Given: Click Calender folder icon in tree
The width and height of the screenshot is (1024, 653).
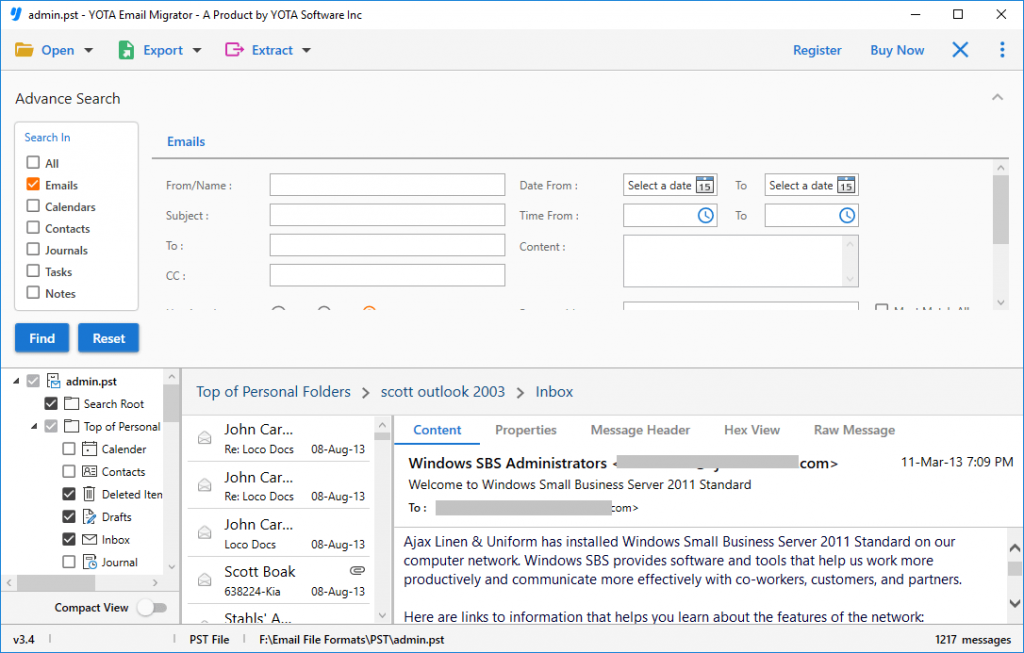Looking at the screenshot, I should tap(89, 449).
